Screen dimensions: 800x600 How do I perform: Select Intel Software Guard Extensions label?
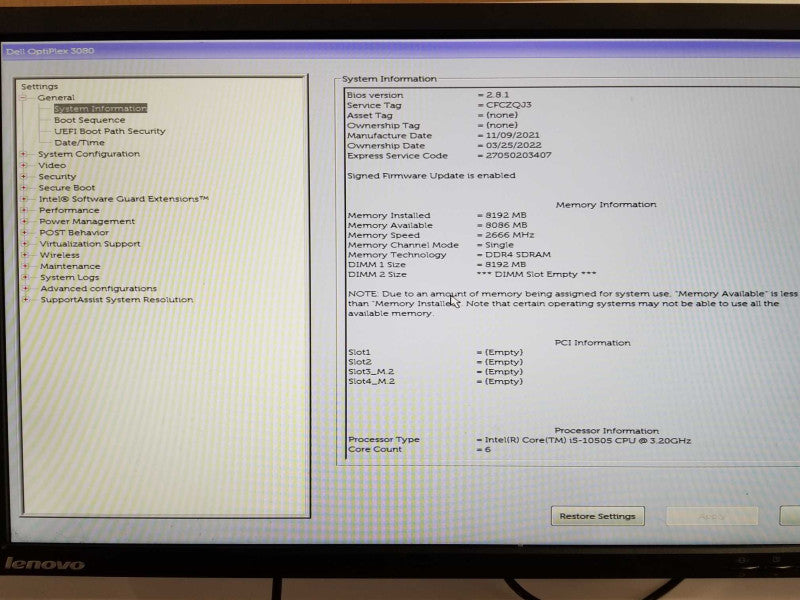click(124, 199)
